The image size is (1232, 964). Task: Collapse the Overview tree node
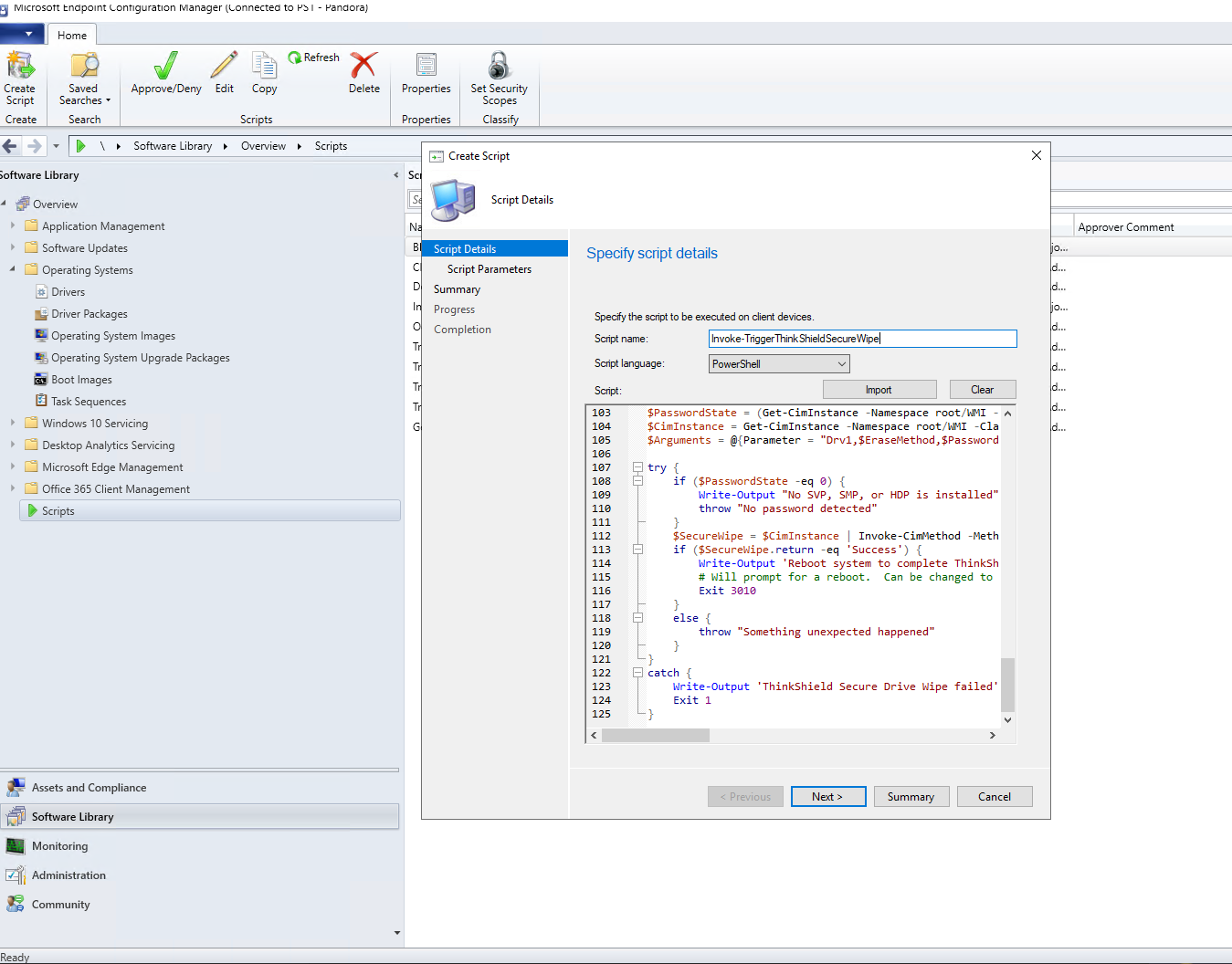(4, 204)
